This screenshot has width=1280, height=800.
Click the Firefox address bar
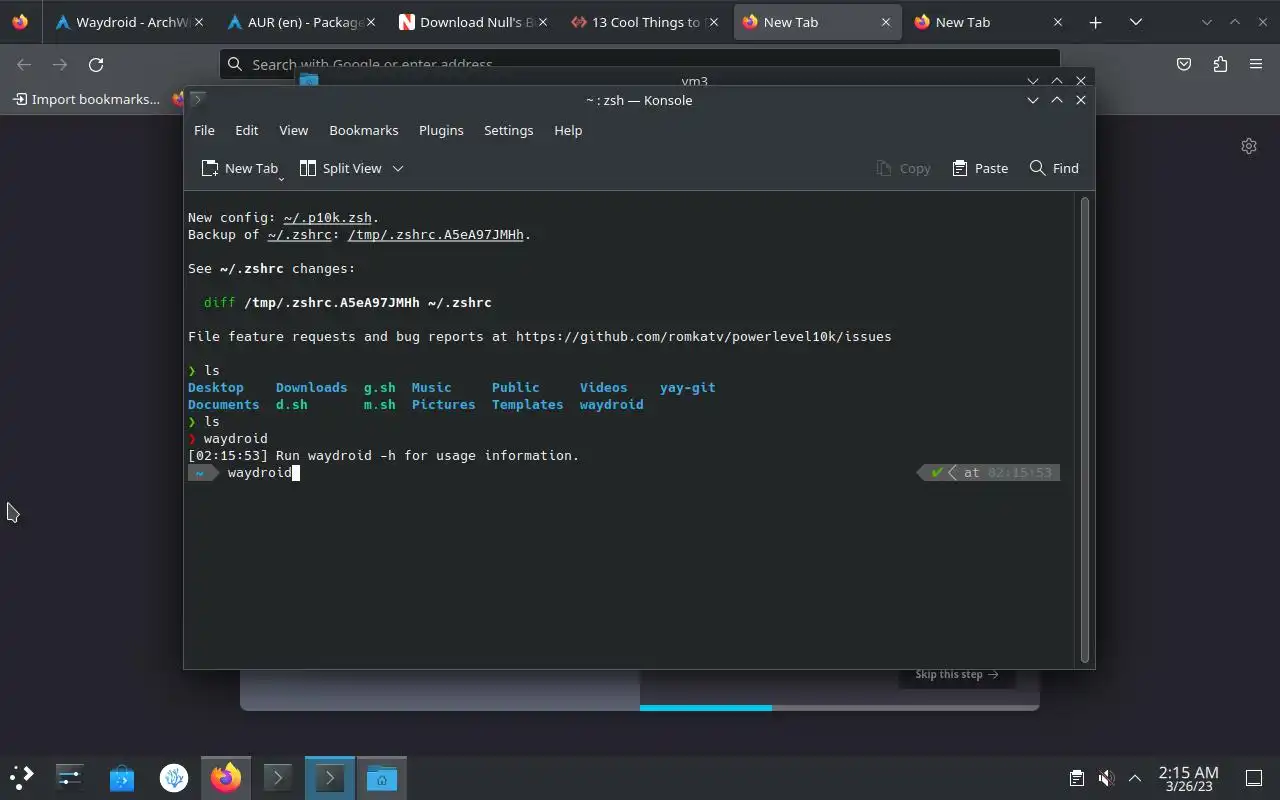click(x=640, y=64)
